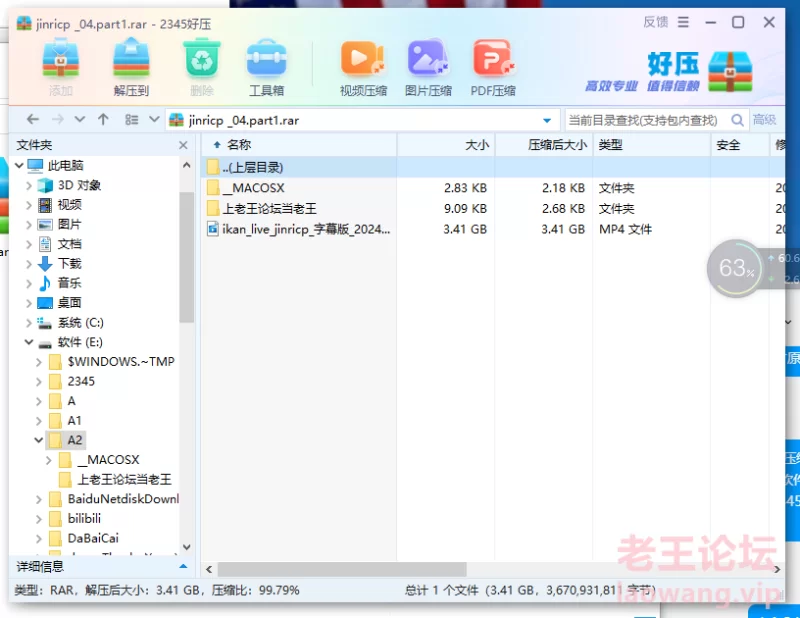Click the file list scroll-right arrow
This screenshot has height=618, width=800.
(x=777, y=568)
